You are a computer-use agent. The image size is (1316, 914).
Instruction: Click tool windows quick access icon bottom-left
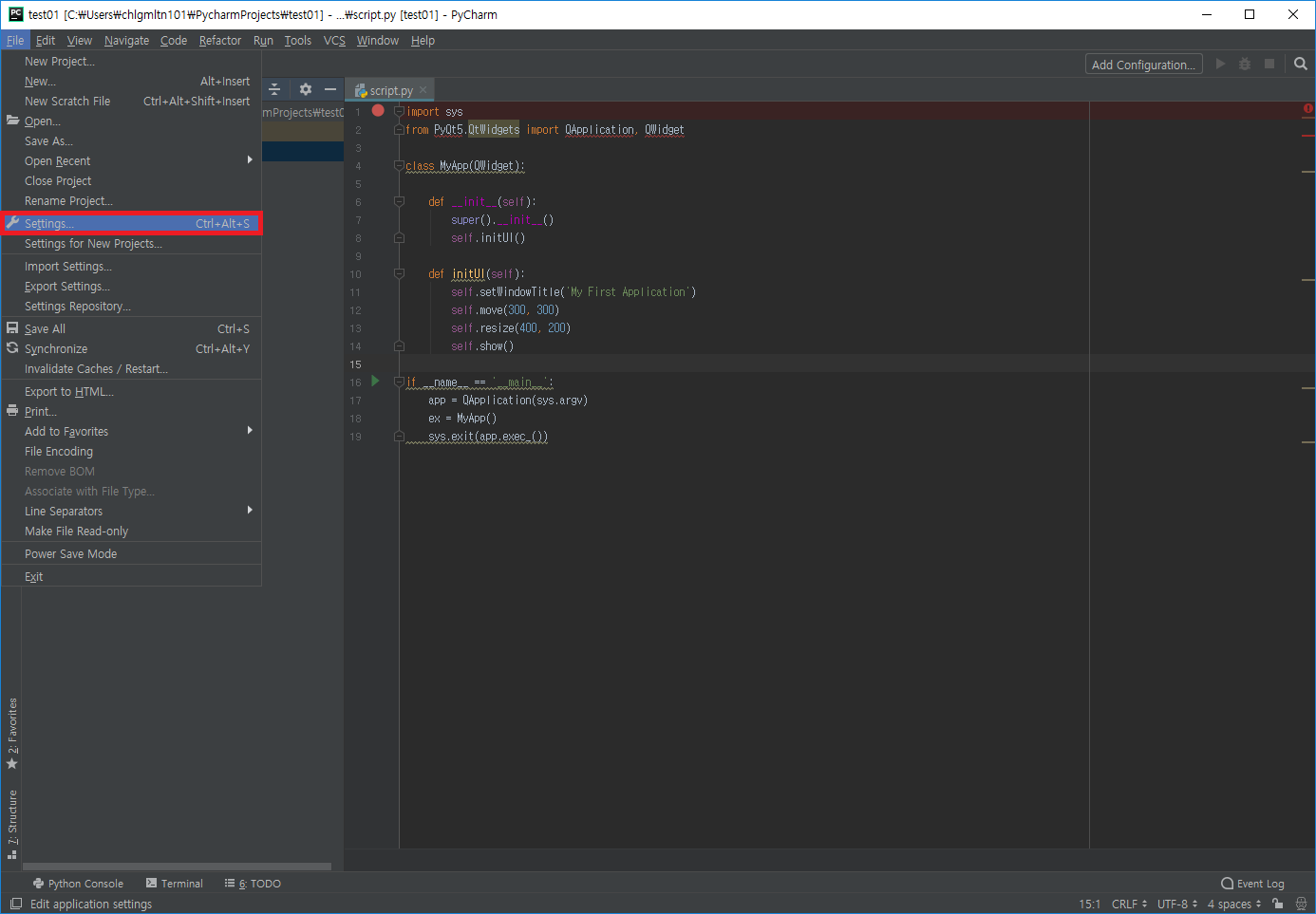point(16,904)
